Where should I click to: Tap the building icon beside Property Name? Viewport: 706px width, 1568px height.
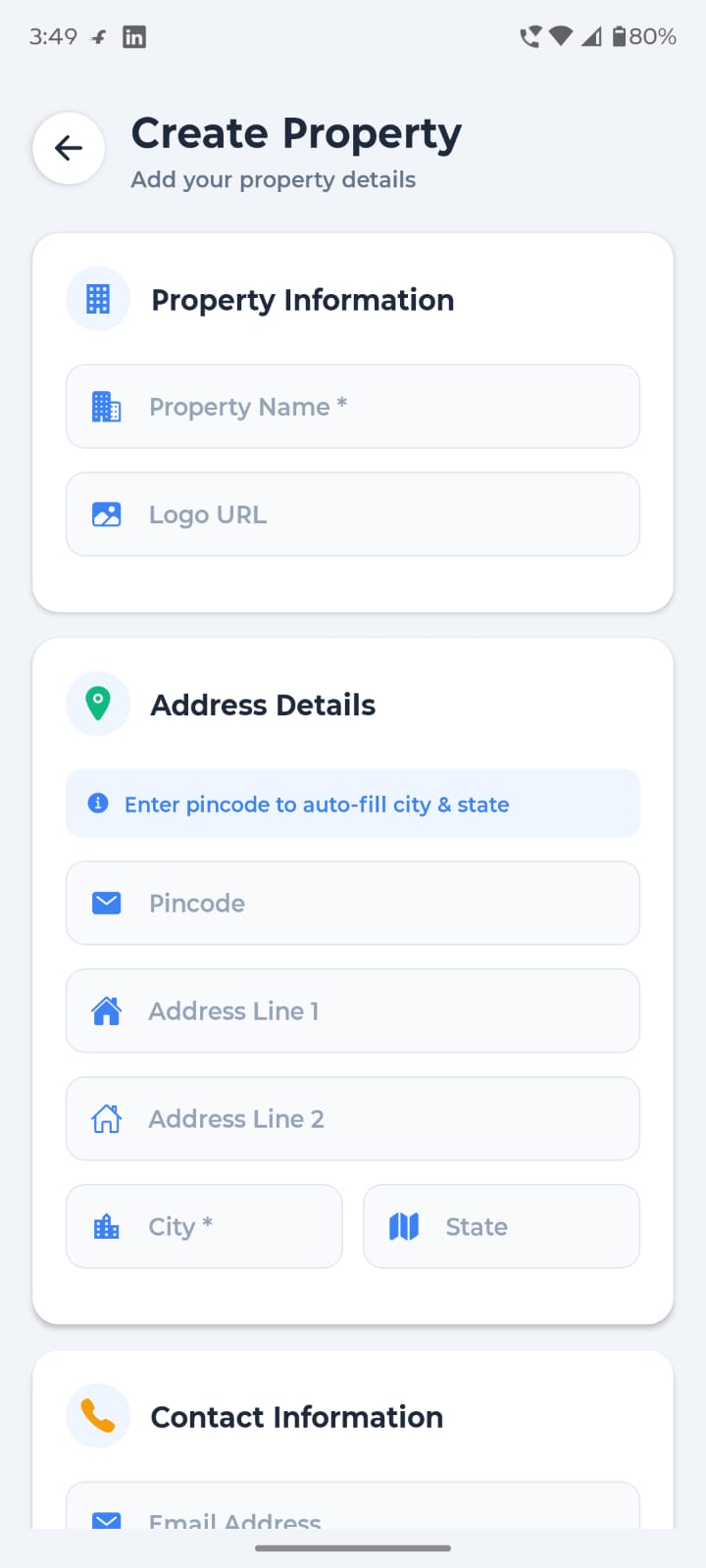(106, 407)
